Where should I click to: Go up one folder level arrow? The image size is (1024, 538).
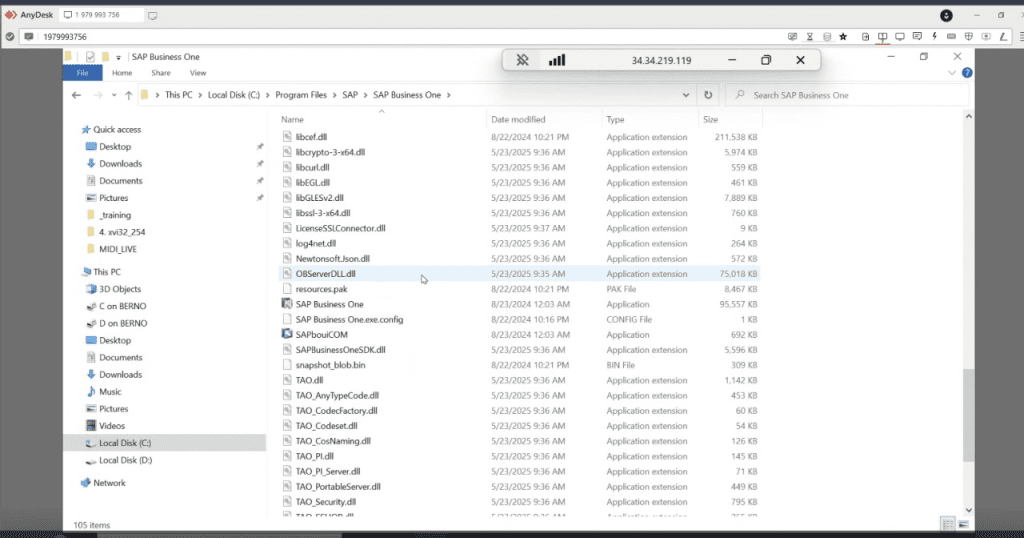(x=129, y=95)
